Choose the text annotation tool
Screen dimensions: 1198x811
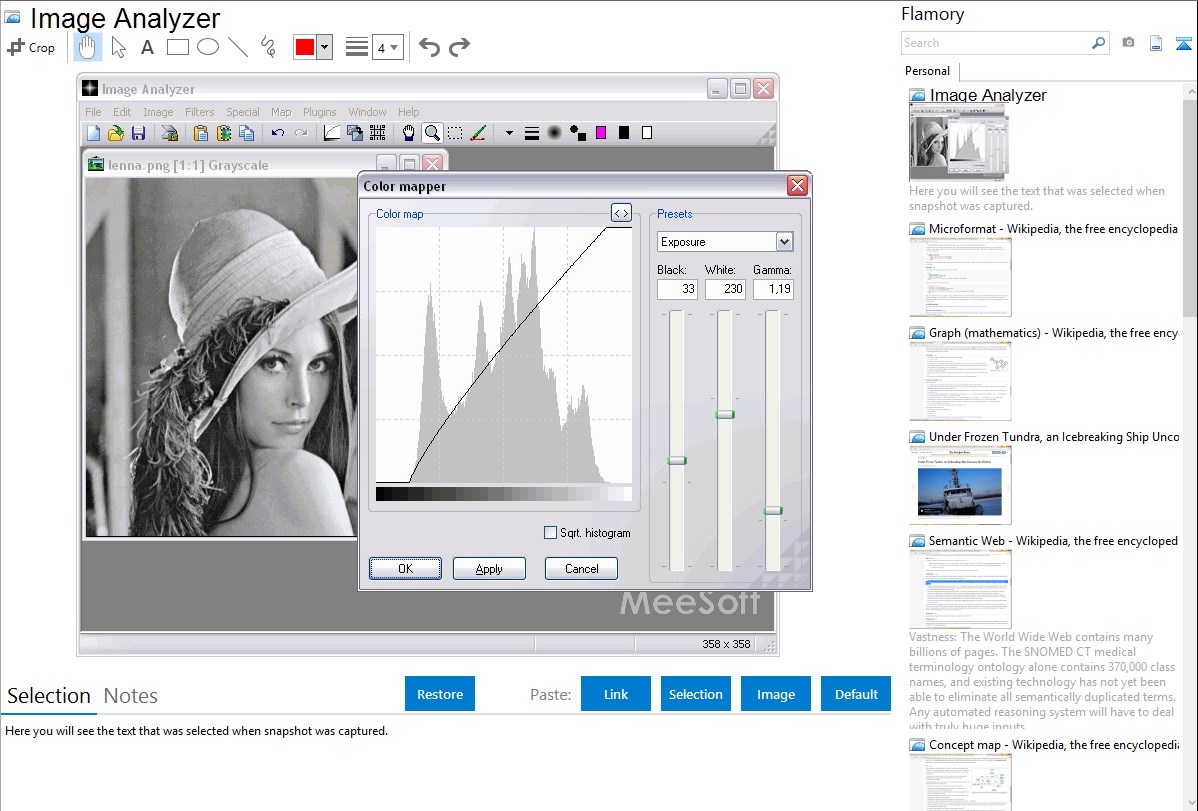coord(147,47)
